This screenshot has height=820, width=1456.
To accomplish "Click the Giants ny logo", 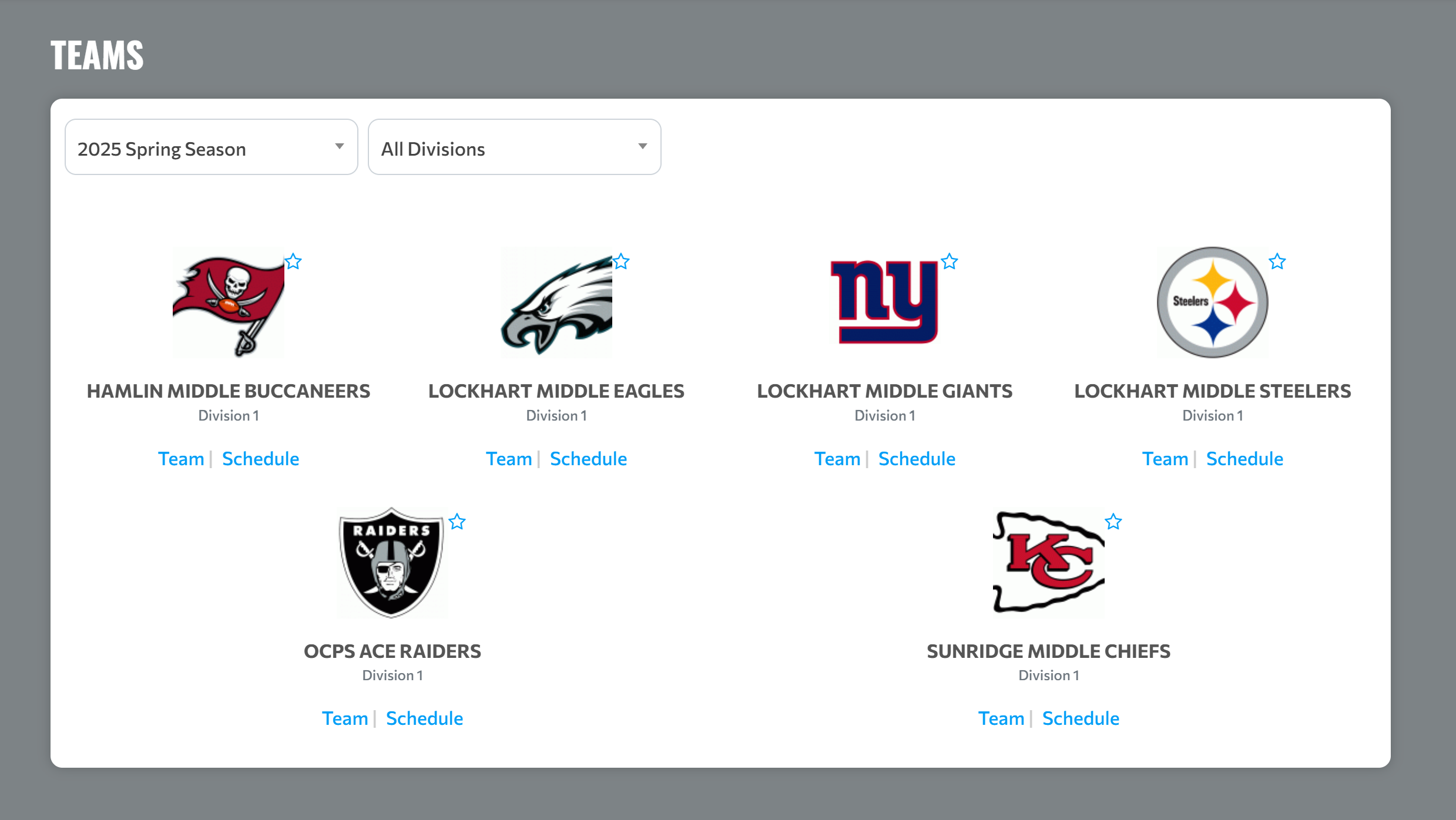I will 885,303.
